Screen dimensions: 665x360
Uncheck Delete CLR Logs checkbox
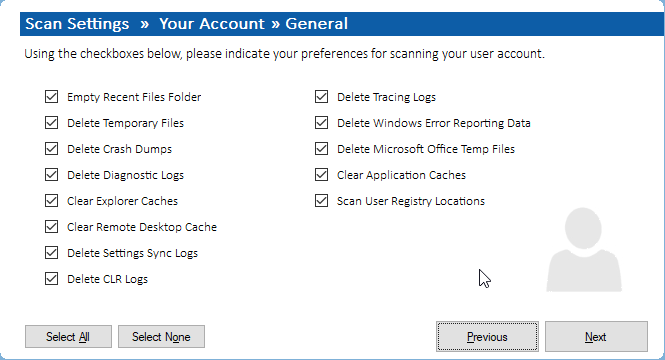pos(51,279)
